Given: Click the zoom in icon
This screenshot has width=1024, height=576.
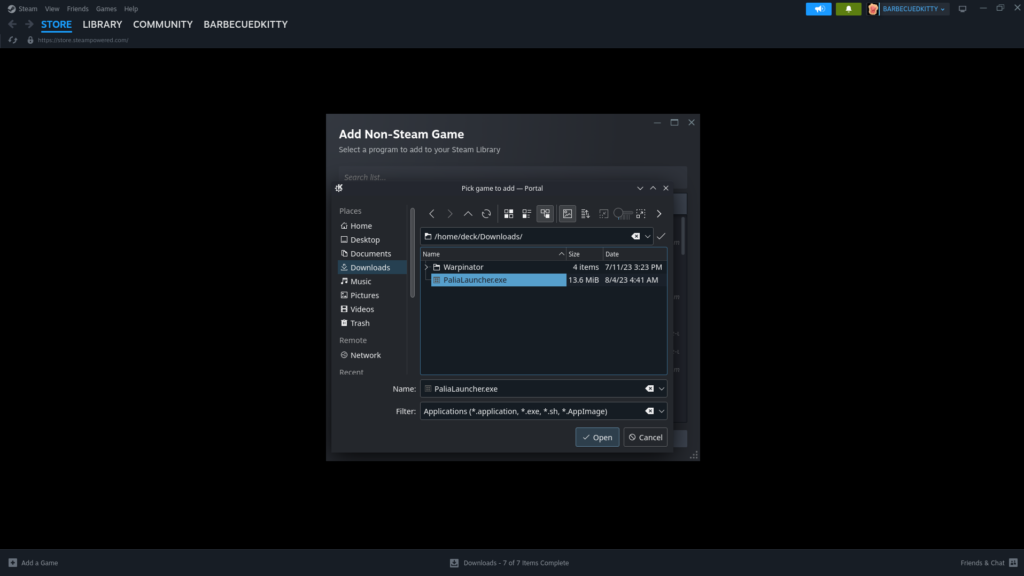Looking at the screenshot, I should click(x=641, y=214).
